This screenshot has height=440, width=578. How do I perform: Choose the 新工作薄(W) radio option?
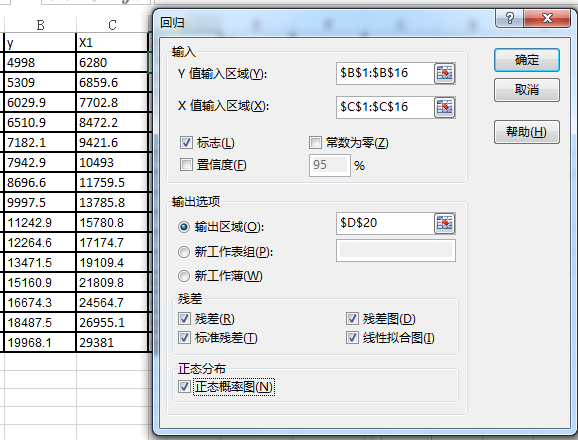click(x=184, y=276)
